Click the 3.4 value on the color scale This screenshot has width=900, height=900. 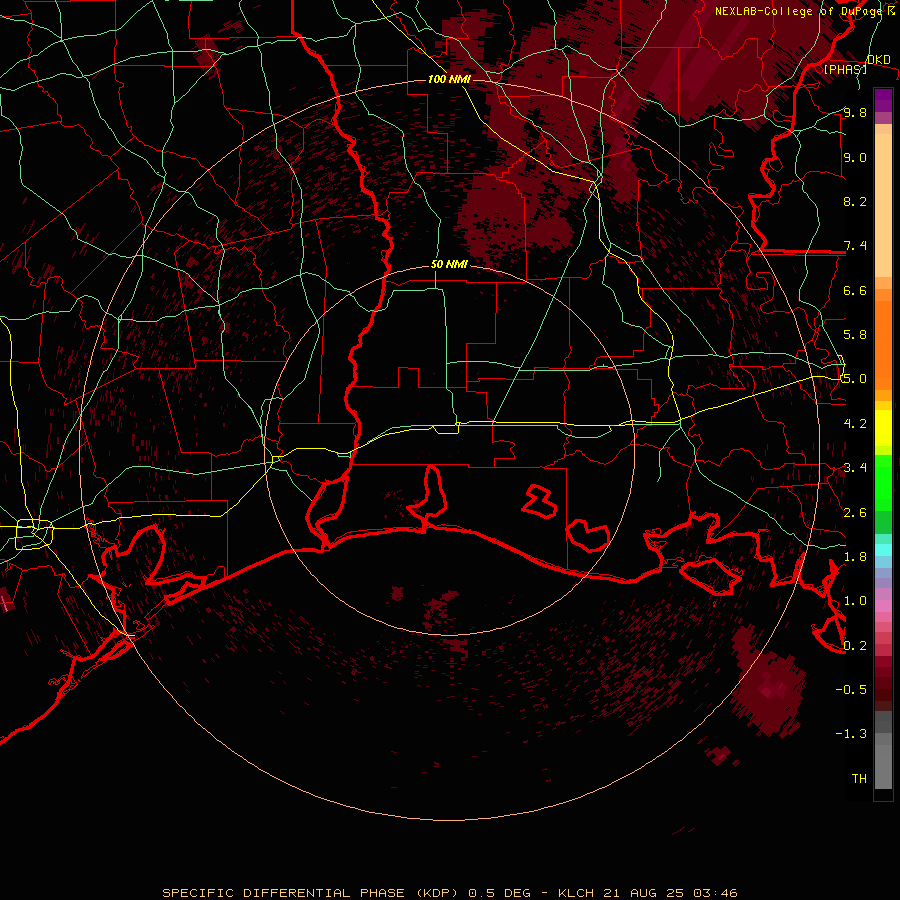[x=855, y=468]
